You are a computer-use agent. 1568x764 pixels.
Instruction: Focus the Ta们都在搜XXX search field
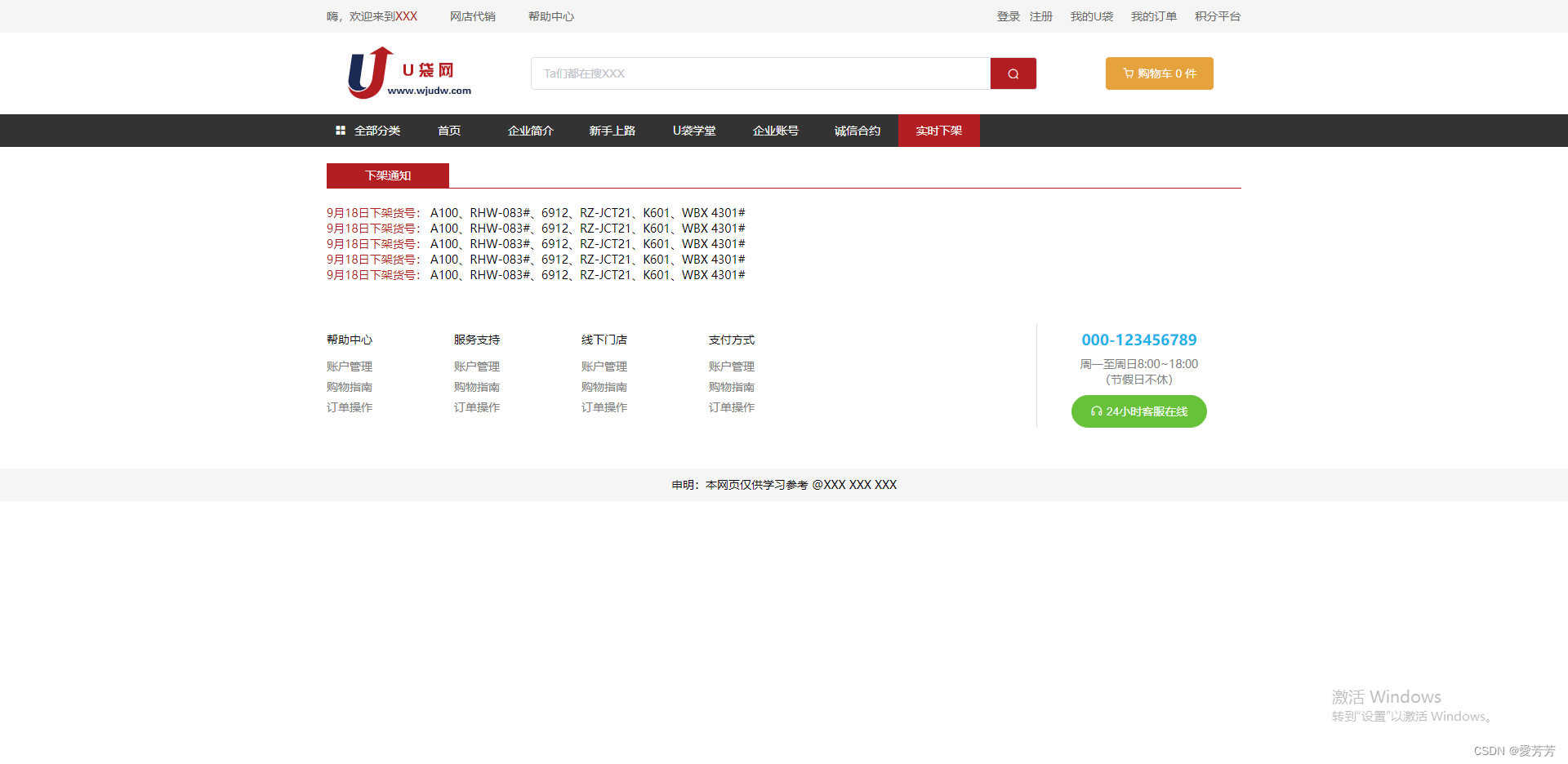coord(760,73)
